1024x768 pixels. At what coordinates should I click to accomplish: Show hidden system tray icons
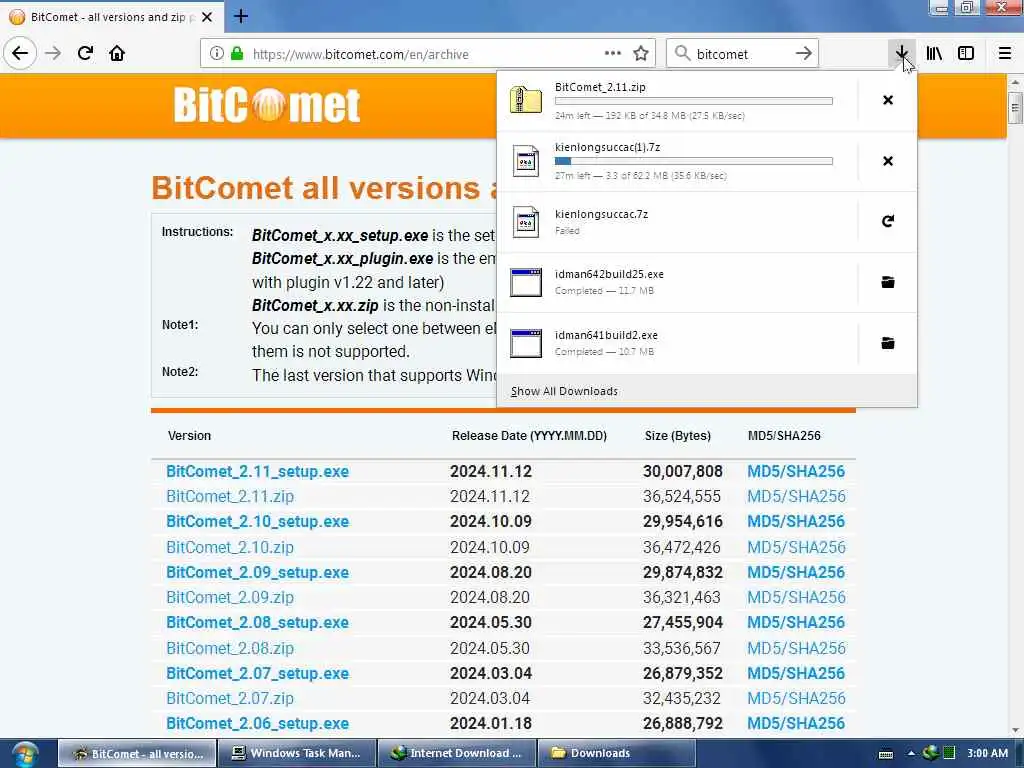911,753
